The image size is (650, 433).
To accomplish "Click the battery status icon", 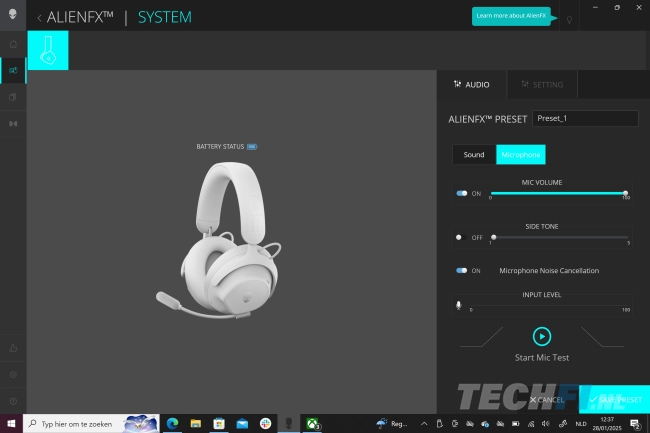I will point(252,147).
